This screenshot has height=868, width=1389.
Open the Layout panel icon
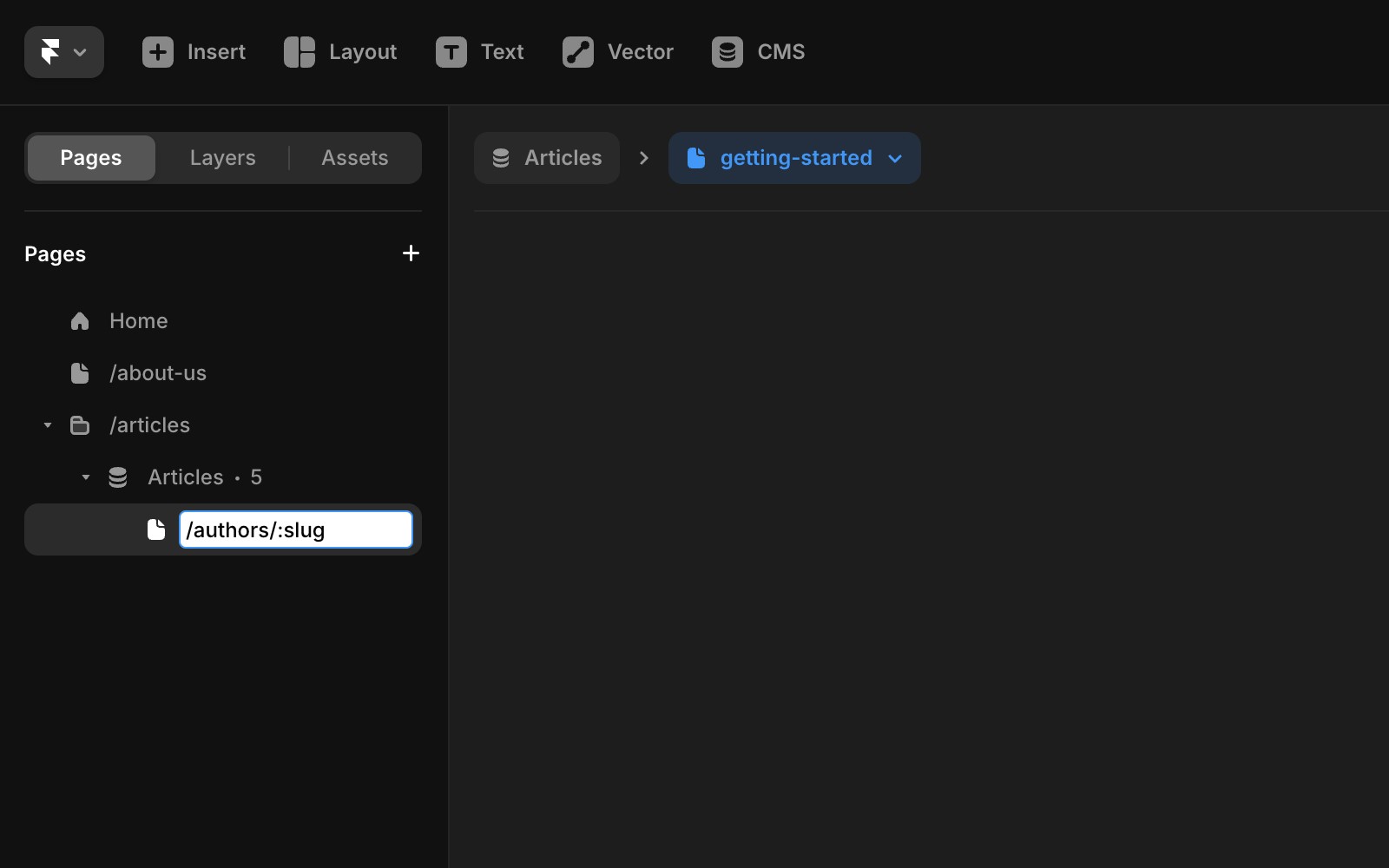tap(299, 52)
